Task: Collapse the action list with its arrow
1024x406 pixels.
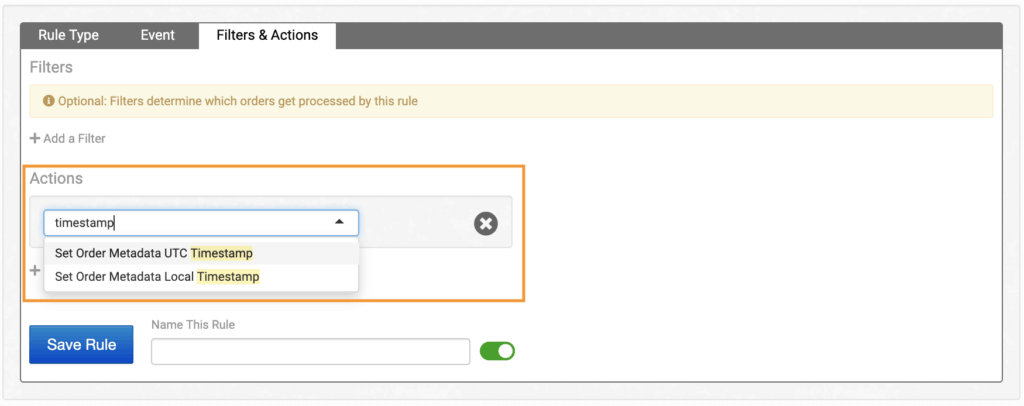Action: coord(339,222)
